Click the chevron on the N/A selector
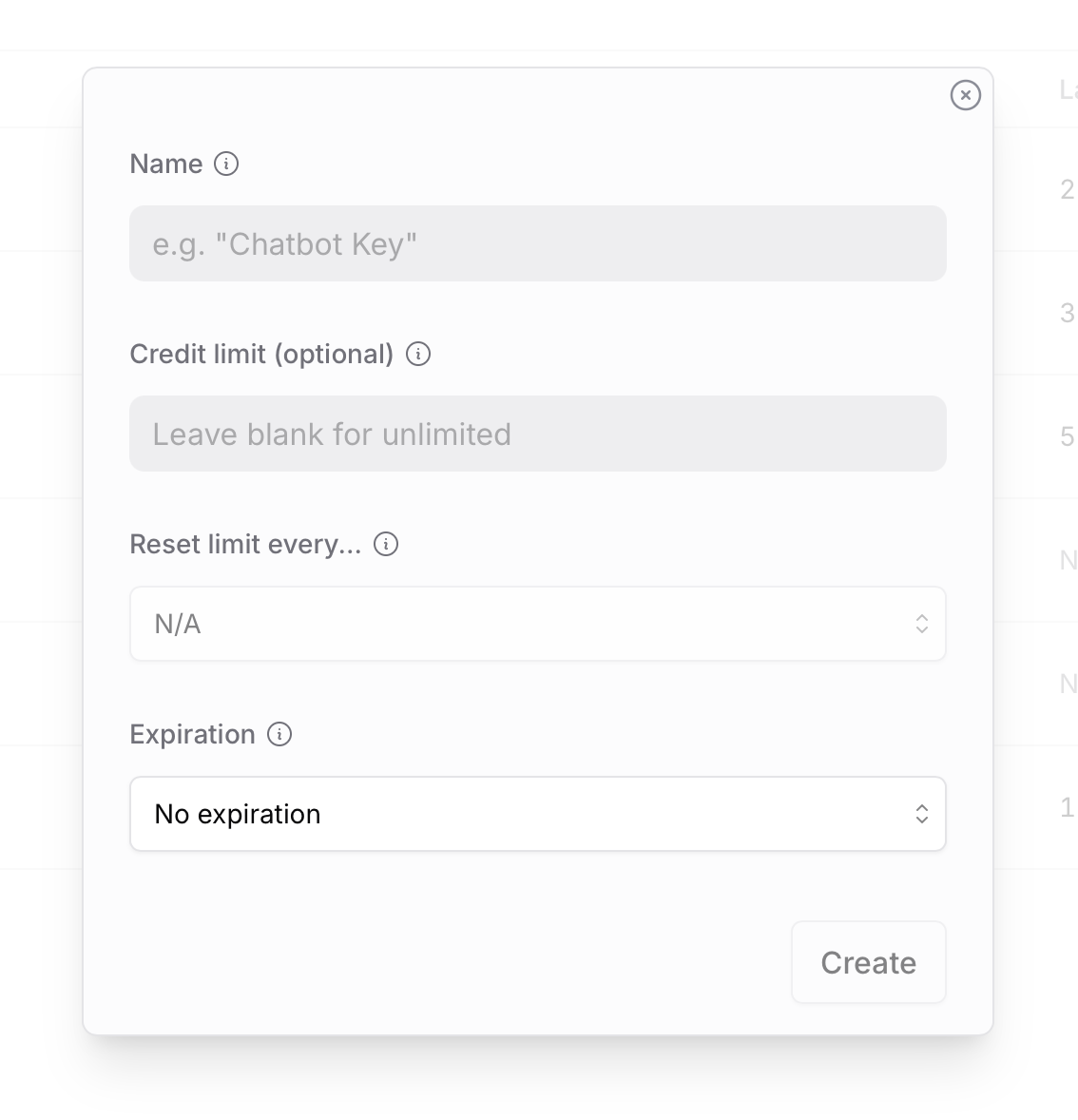This screenshot has width=1078, height=1120. click(x=920, y=624)
